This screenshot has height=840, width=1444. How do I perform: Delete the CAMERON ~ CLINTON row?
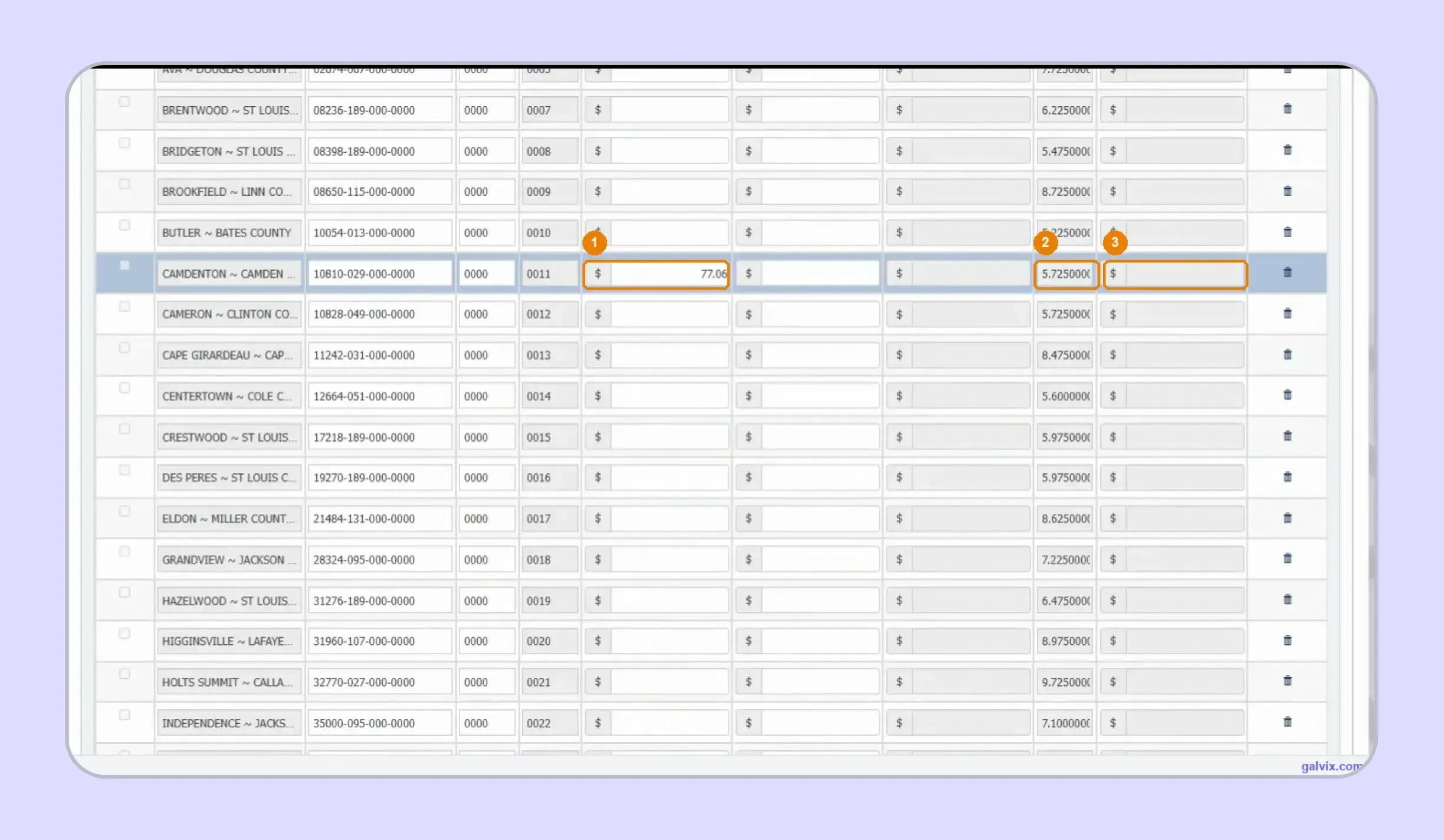tap(1287, 313)
